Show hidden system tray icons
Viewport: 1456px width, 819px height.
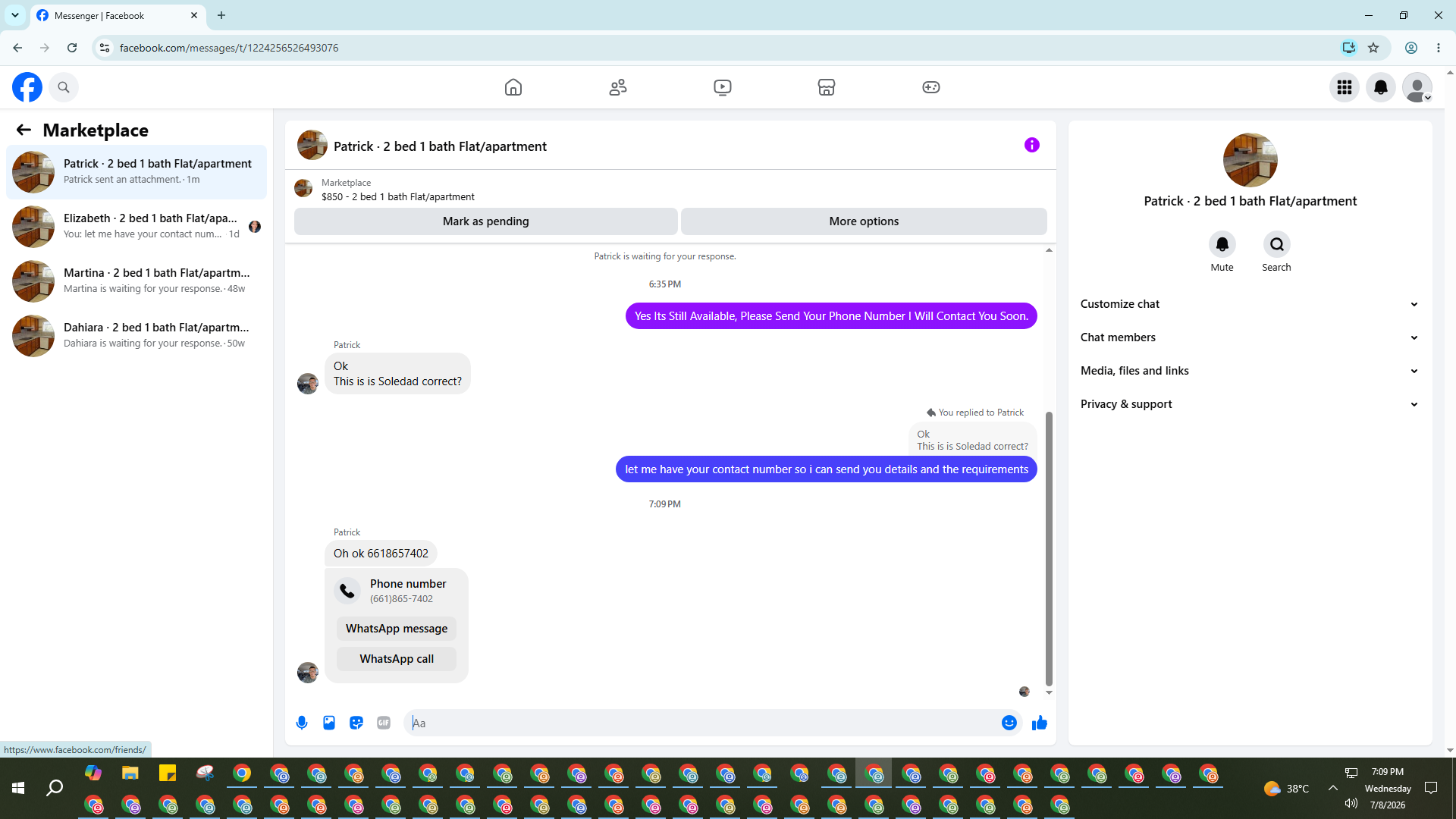1332,788
